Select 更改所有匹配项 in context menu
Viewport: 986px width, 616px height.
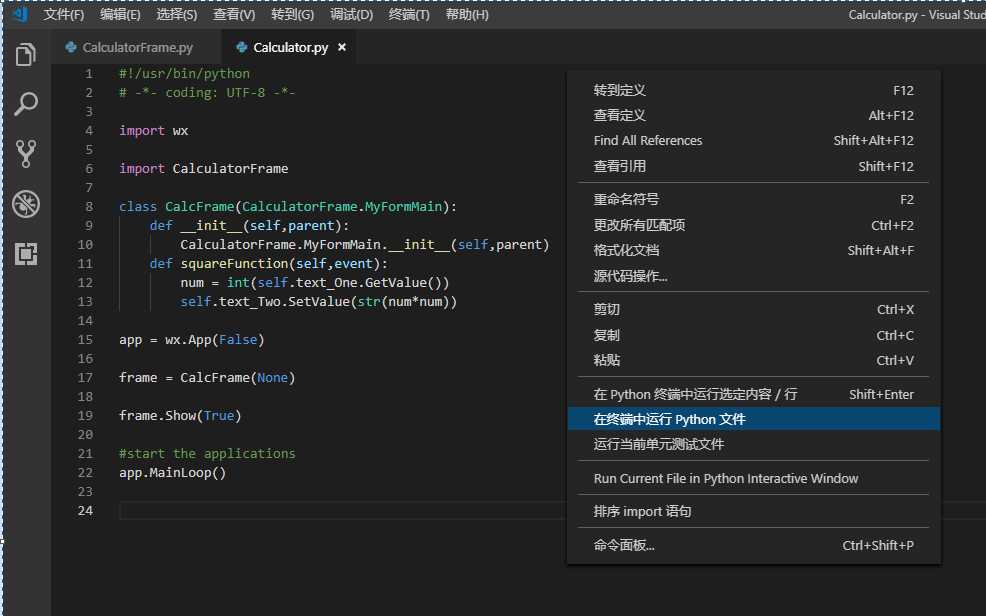tap(753, 226)
